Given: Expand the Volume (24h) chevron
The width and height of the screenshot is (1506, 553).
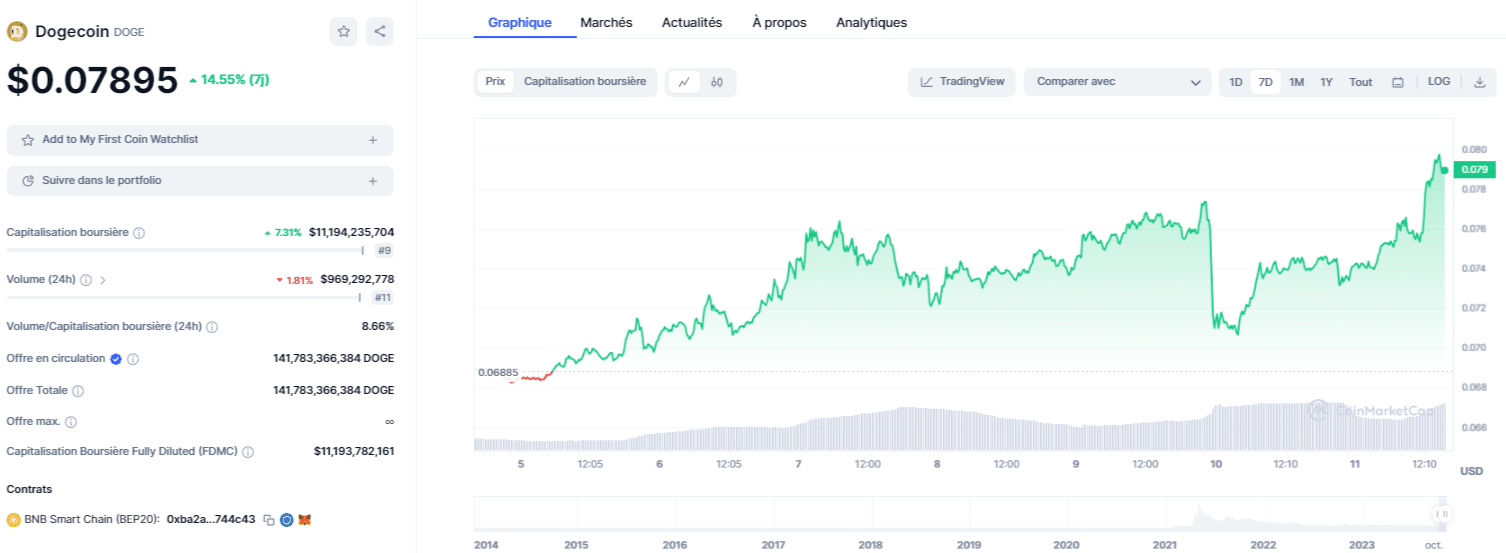Looking at the screenshot, I should point(103,280).
